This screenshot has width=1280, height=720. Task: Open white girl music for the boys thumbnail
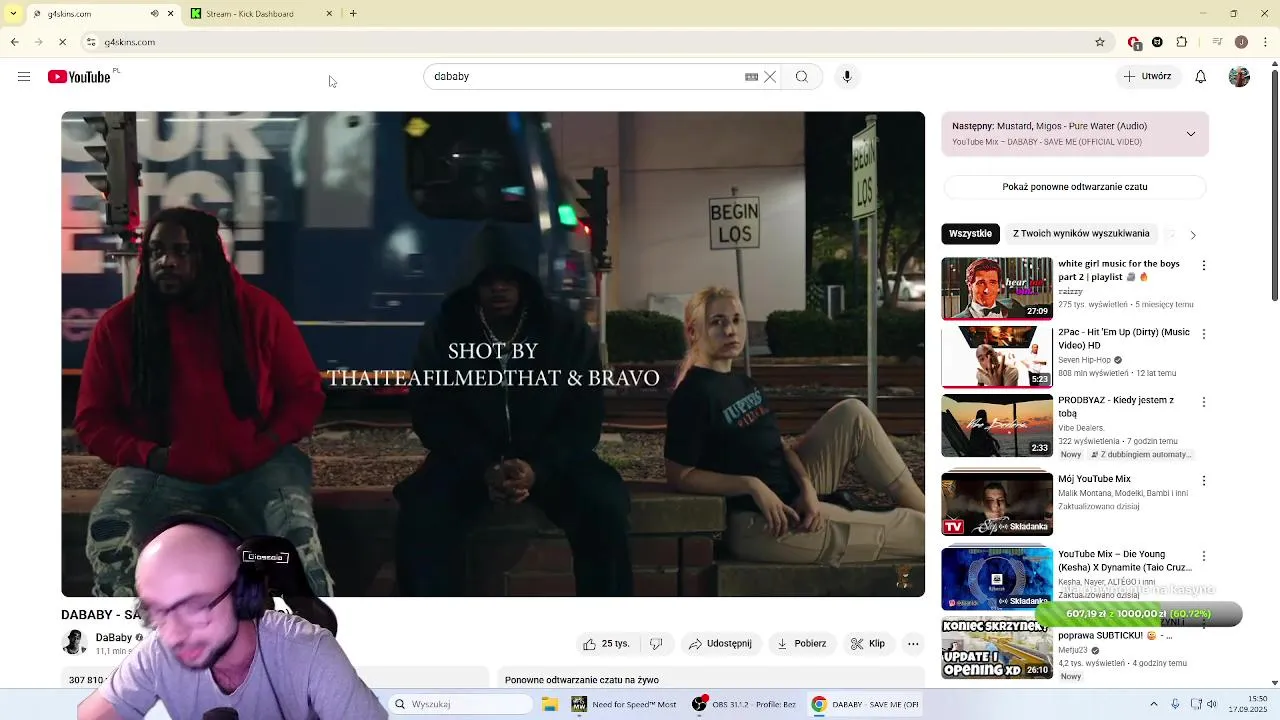(997, 288)
